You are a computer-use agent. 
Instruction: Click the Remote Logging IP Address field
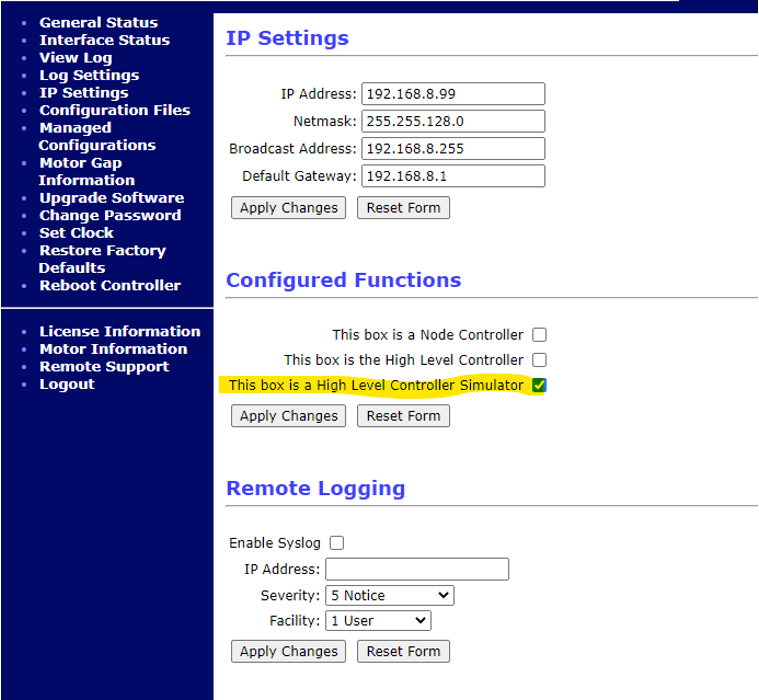pyautogui.click(x=417, y=569)
